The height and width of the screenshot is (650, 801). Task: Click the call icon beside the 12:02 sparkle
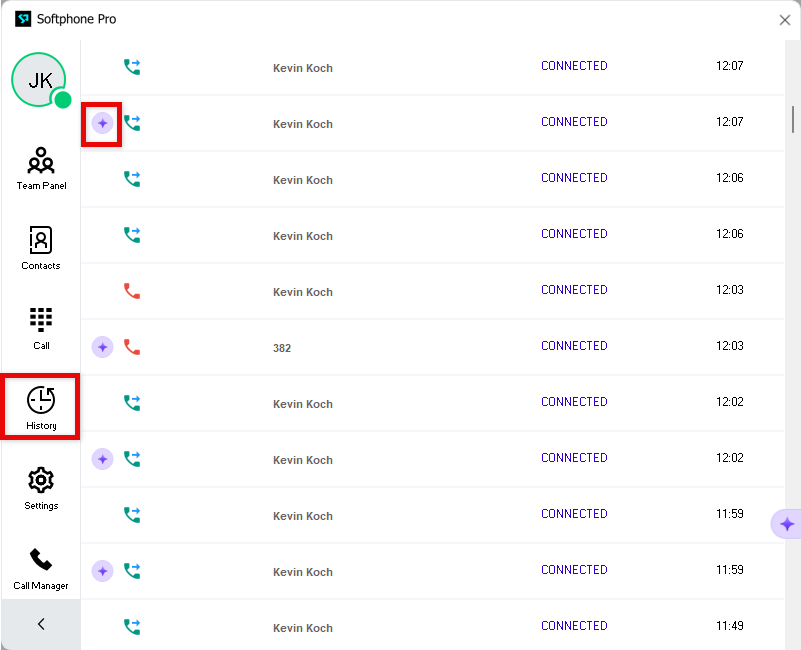[132, 459]
